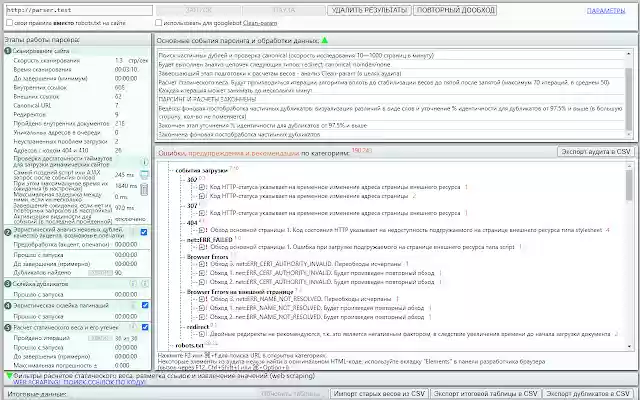Select the 'redirect' tree category
The height and width of the screenshot is (400, 640).
pyautogui.click(x=198, y=327)
